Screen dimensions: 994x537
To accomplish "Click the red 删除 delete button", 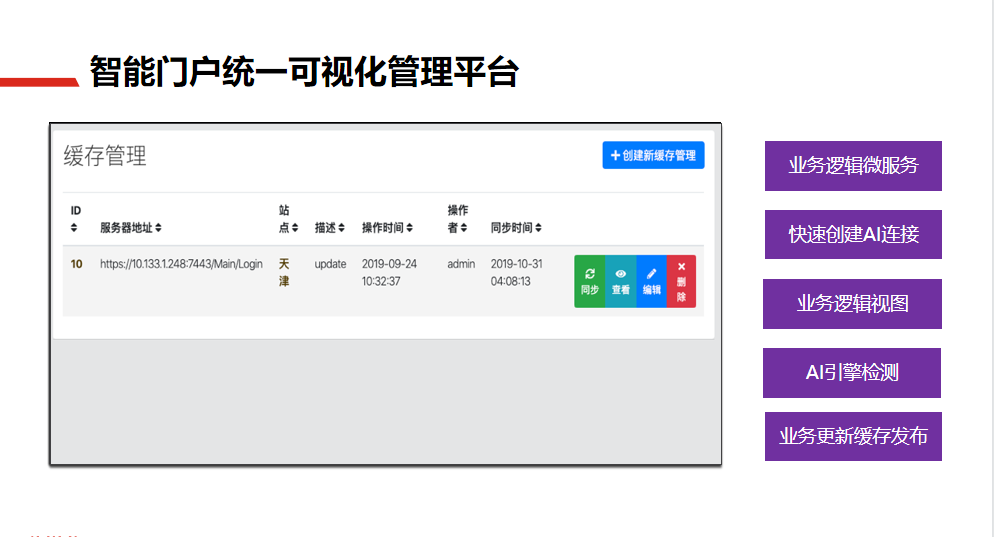I will tap(681, 281).
